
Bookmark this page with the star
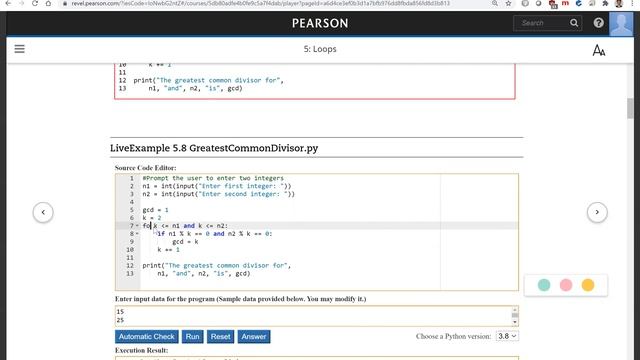click(508, 3)
